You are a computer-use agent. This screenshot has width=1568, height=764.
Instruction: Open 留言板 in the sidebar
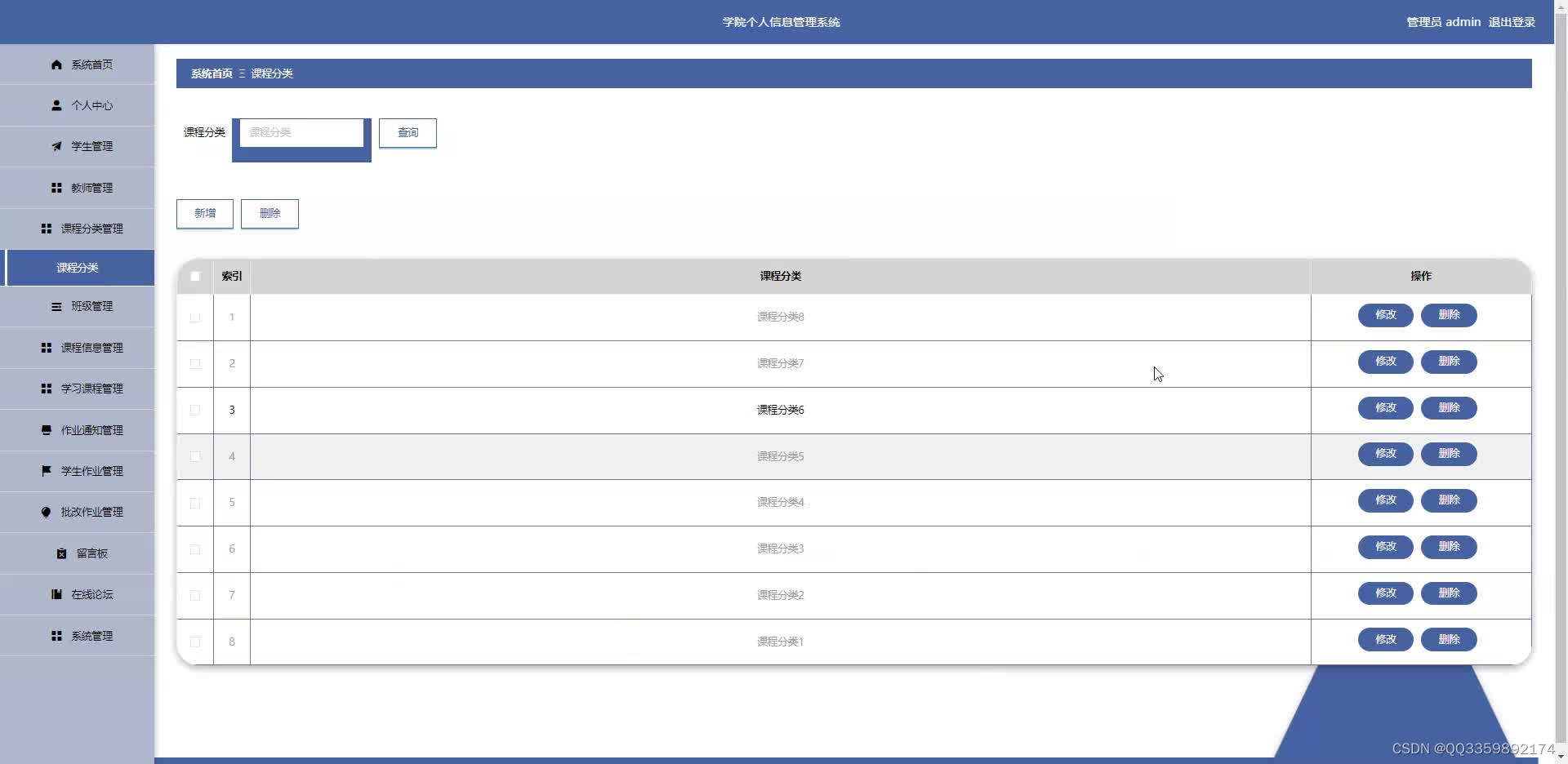[78, 553]
